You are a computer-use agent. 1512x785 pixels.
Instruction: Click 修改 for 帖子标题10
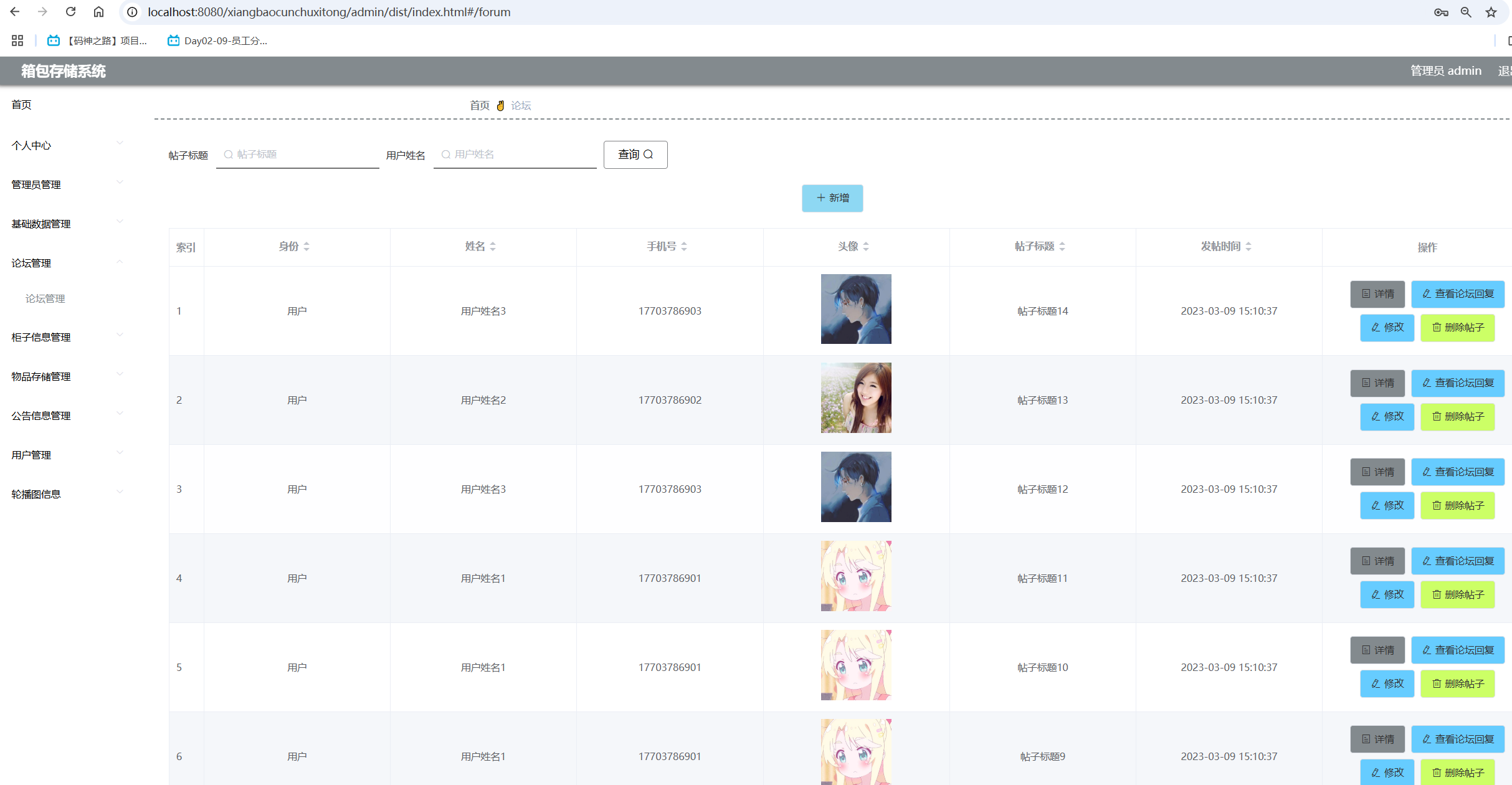[x=1387, y=684]
